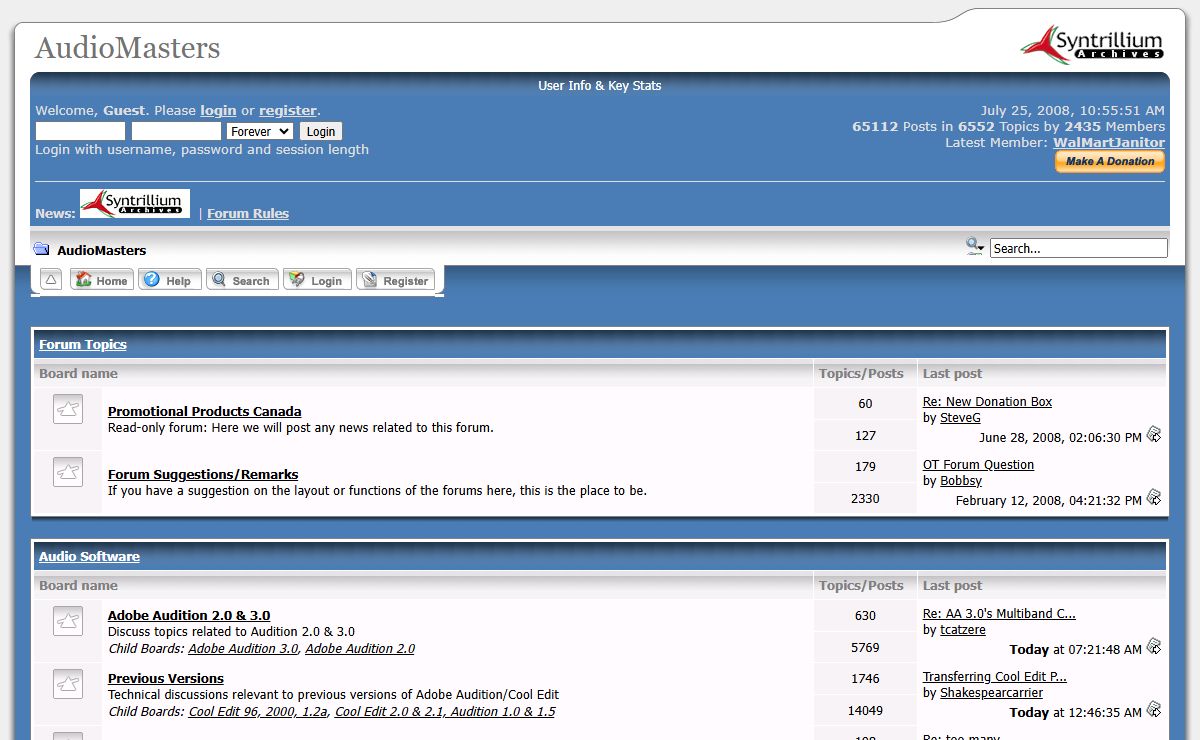
Task: View tcatzere's profile
Action: point(963,629)
